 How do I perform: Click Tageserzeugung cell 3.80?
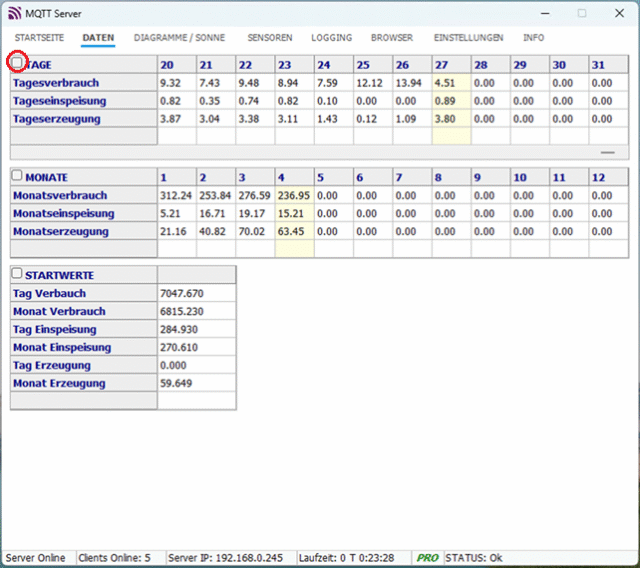click(451, 119)
